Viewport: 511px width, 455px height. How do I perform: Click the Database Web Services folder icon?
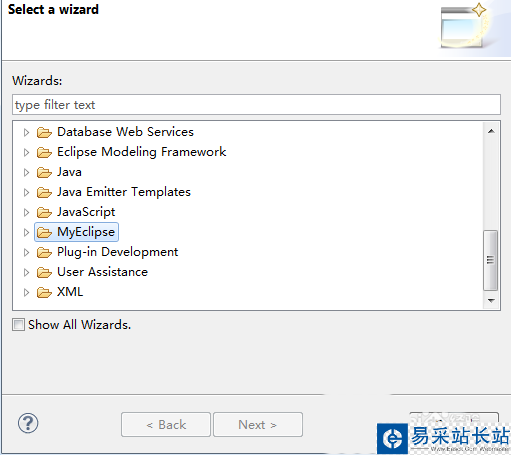click(44, 132)
